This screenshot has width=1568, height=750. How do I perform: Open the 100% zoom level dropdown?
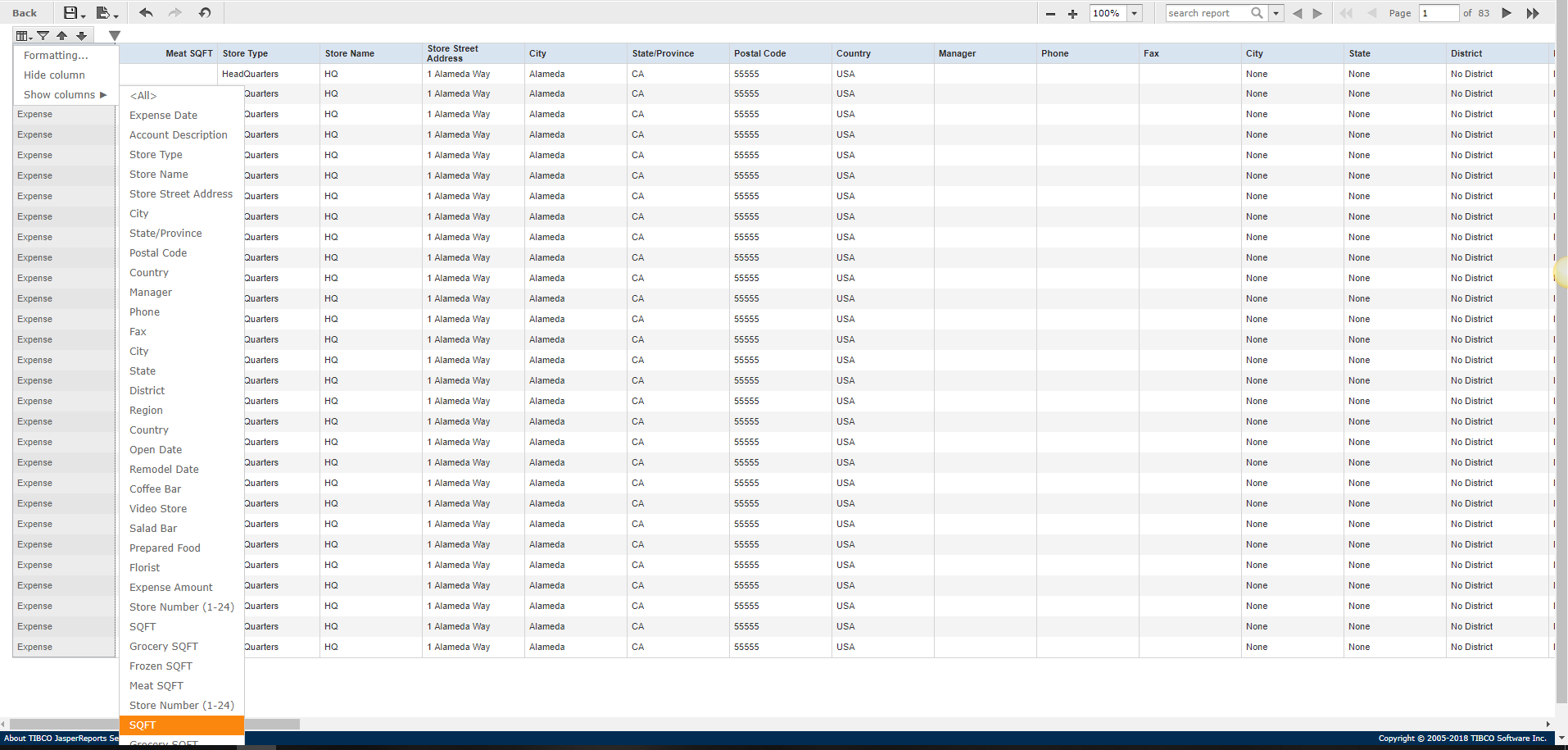(x=1135, y=13)
